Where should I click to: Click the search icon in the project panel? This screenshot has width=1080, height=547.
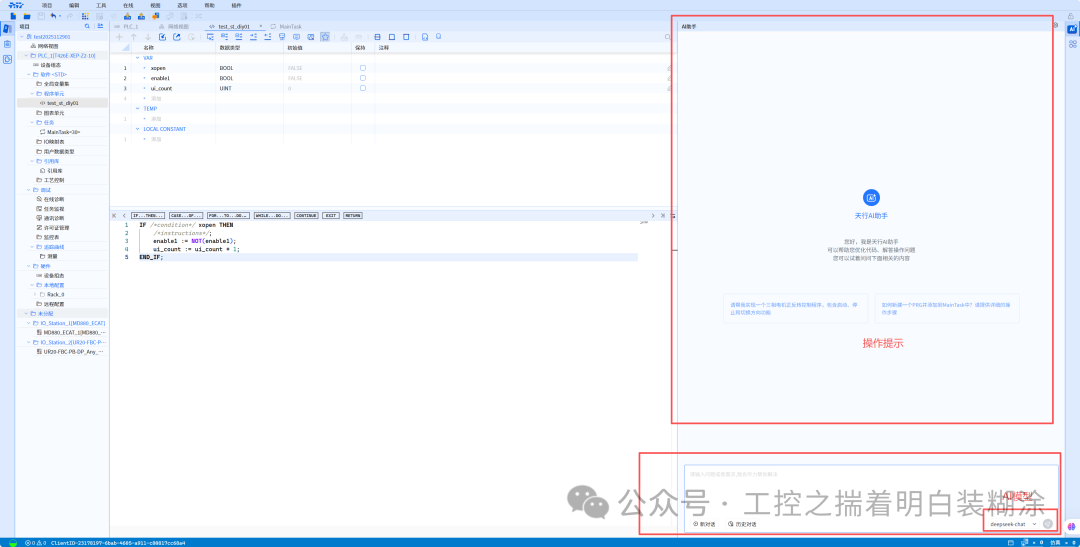[87, 26]
